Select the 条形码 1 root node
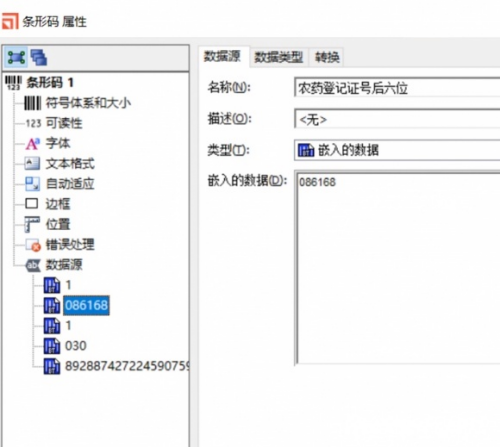500x447 pixels. [x=50, y=83]
